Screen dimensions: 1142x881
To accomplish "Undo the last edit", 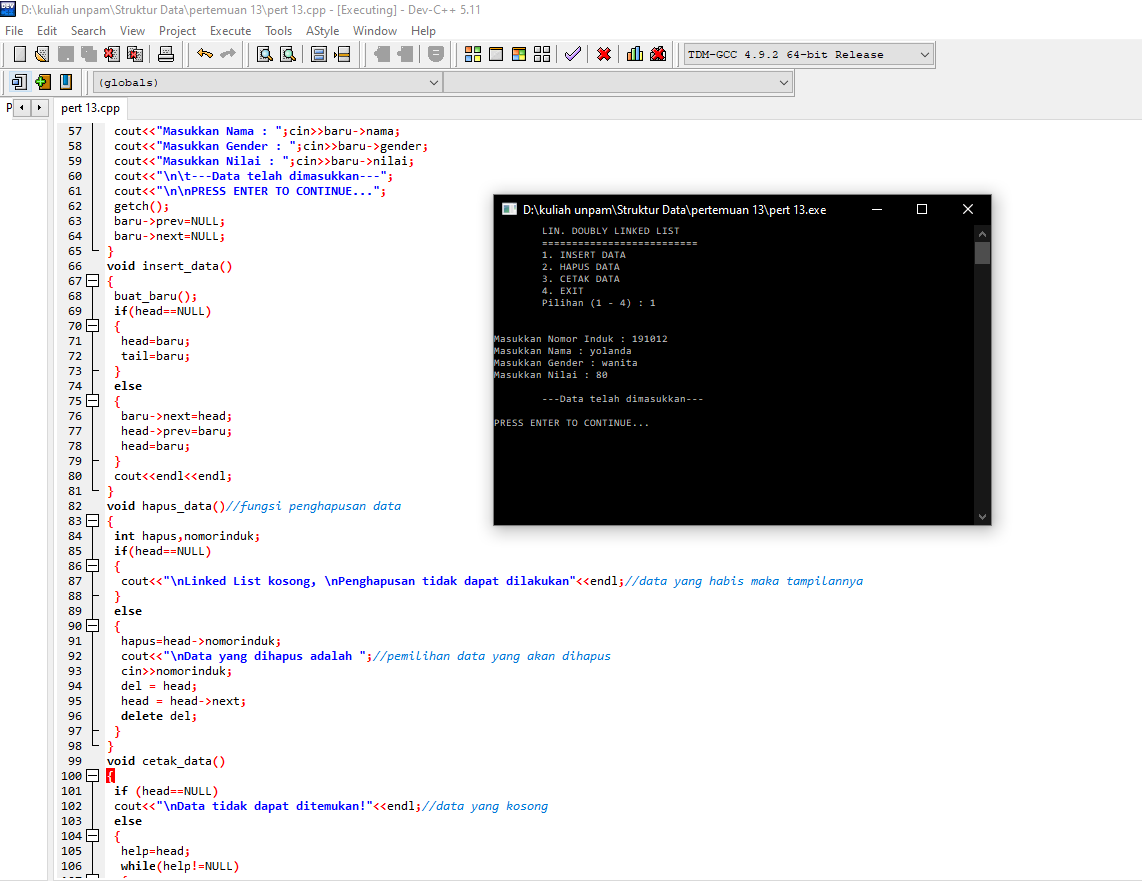I will (x=205, y=54).
